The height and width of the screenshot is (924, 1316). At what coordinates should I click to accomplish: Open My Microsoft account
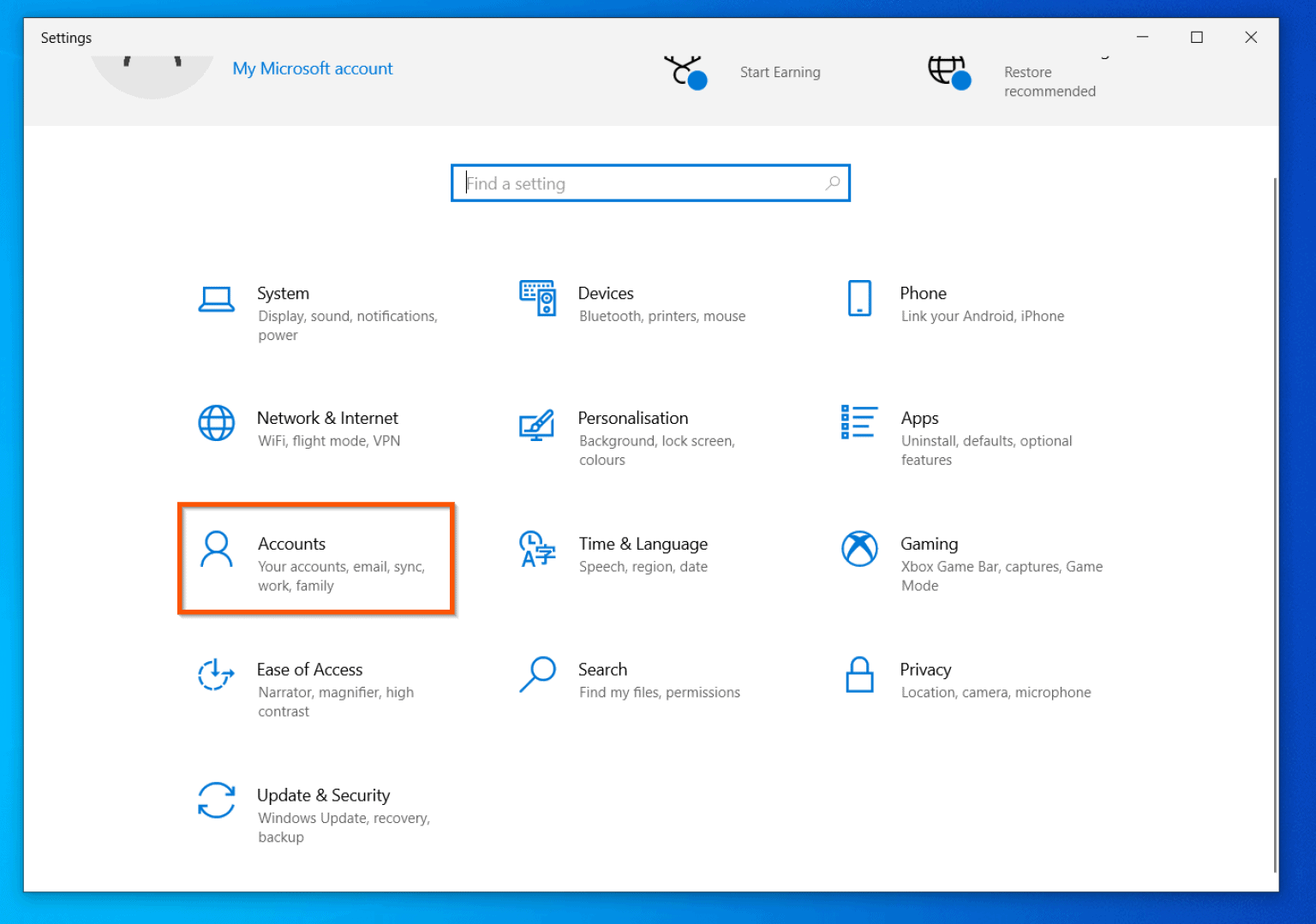pos(312,69)
